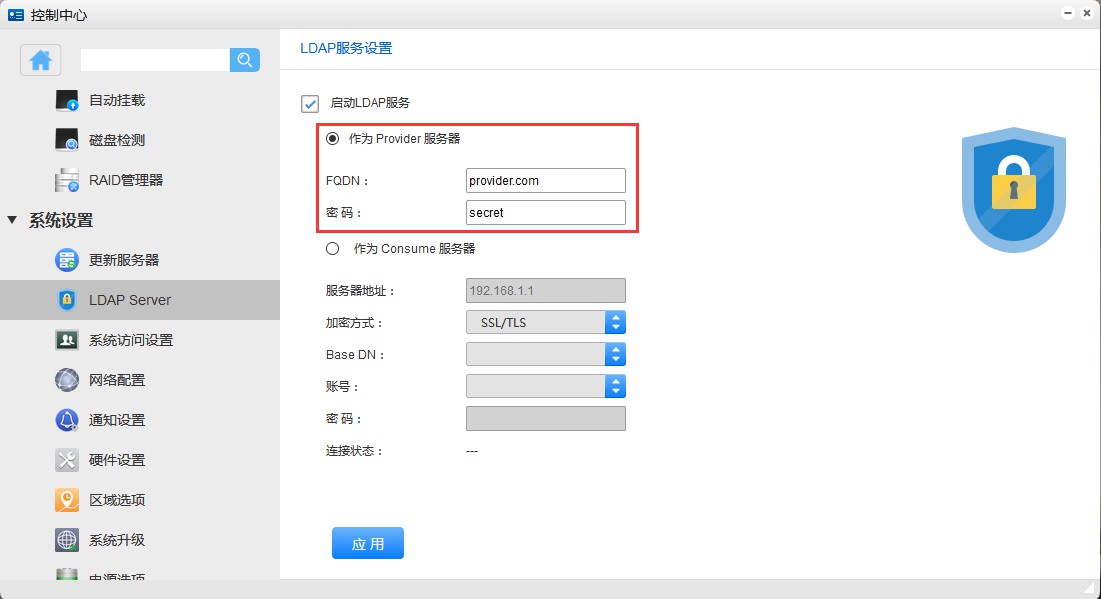Click the 应用 apply button

[x=368, y=543]
